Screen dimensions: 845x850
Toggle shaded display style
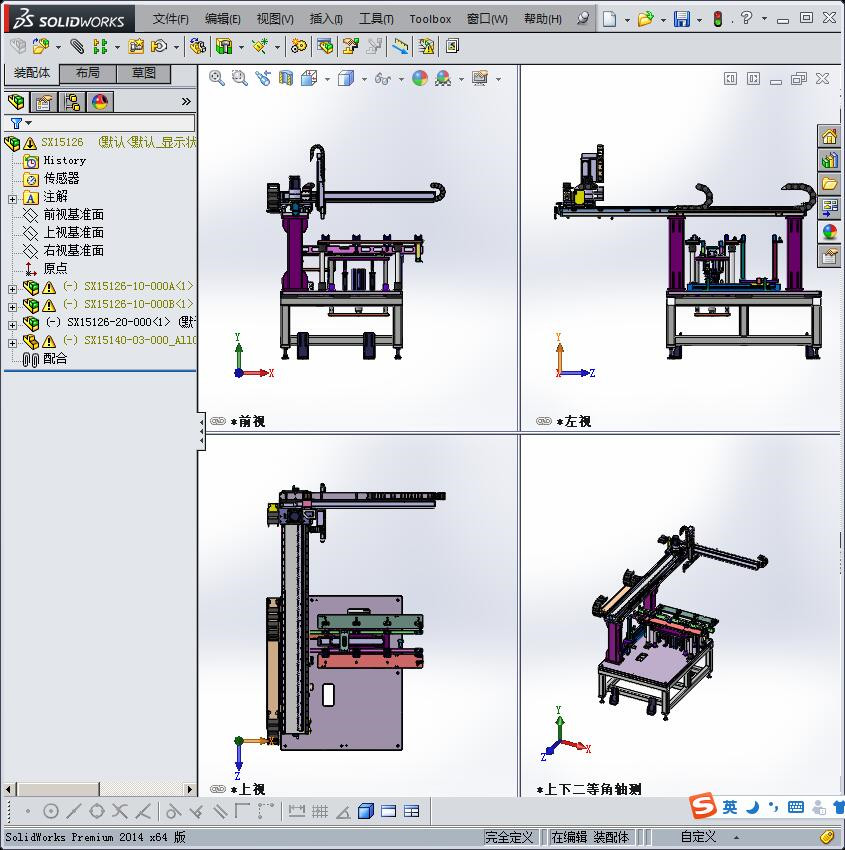coord(348,77)
